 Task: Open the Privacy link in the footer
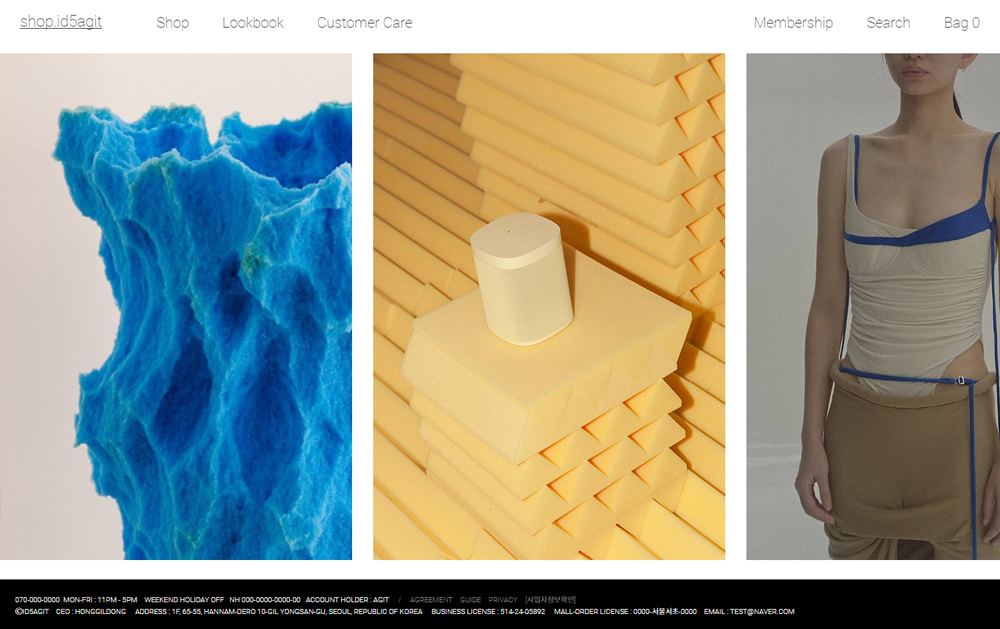click(x=503, y=600)
